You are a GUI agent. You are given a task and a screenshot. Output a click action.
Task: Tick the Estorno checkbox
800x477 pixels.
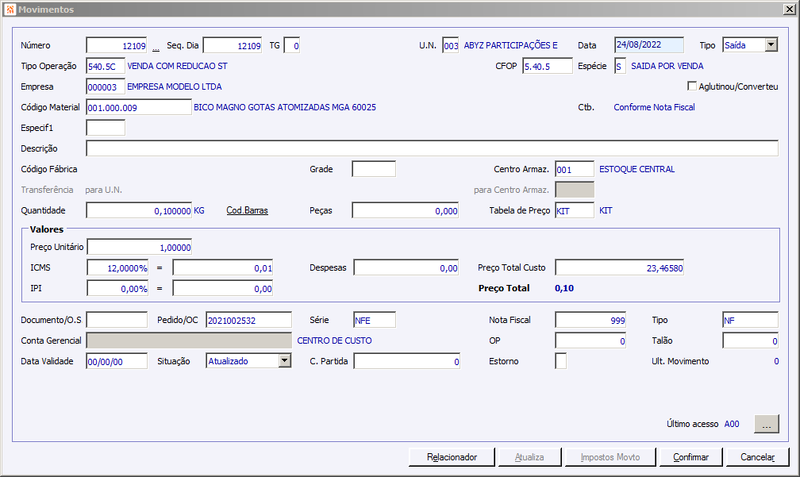tap(561, 361)
